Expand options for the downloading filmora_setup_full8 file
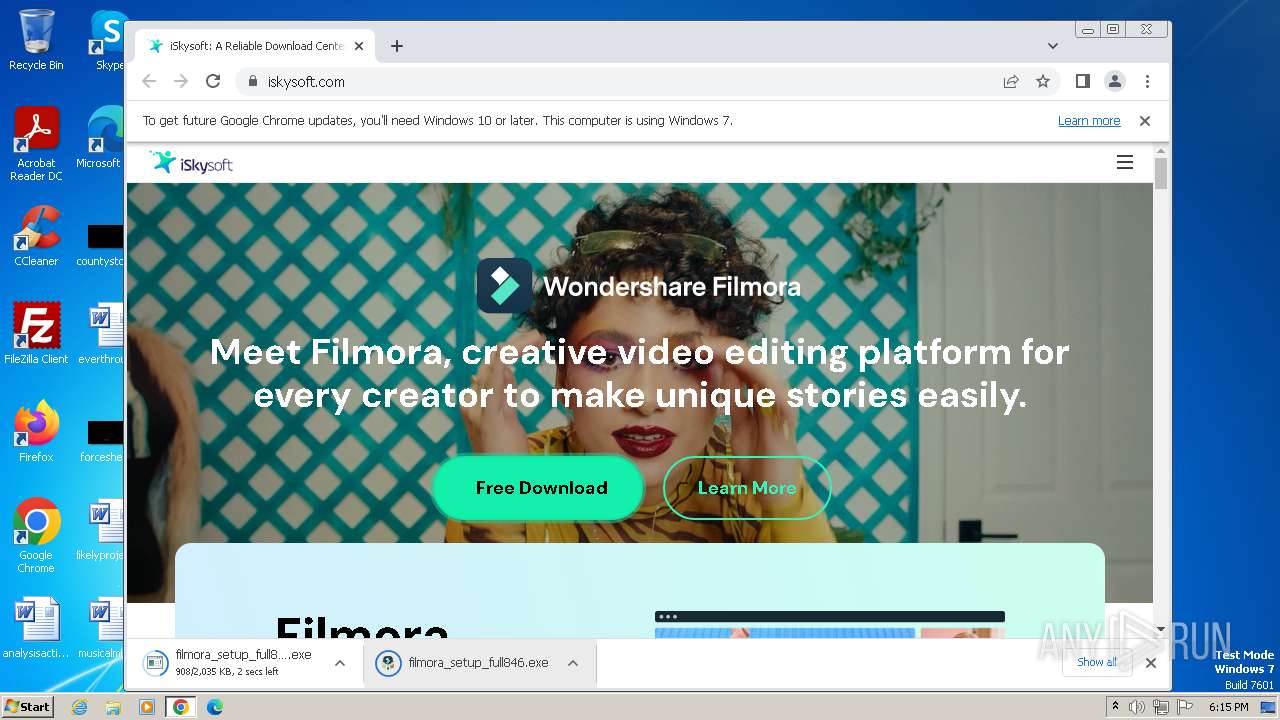 [x=340, y=663]
